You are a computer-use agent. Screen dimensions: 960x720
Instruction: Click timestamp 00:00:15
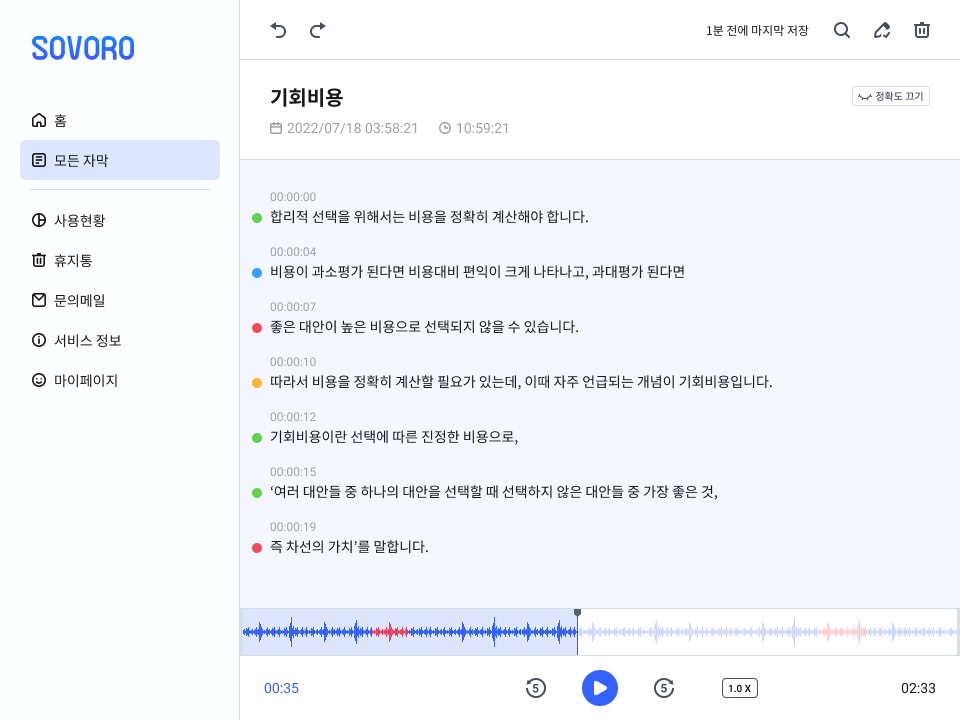pyautogui.click(x=293, y=472)
